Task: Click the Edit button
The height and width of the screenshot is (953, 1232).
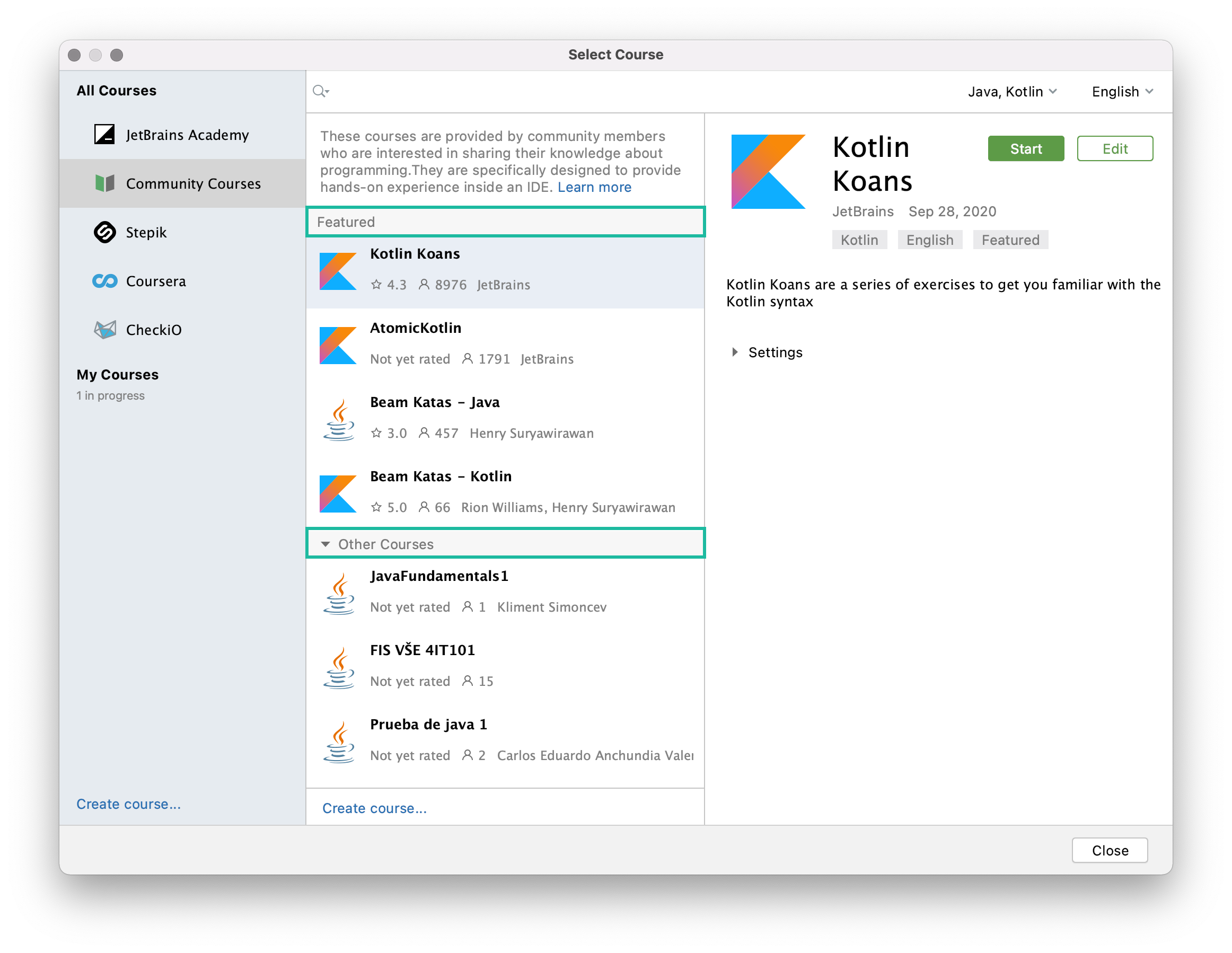Action: click(x=1115, y=148)
